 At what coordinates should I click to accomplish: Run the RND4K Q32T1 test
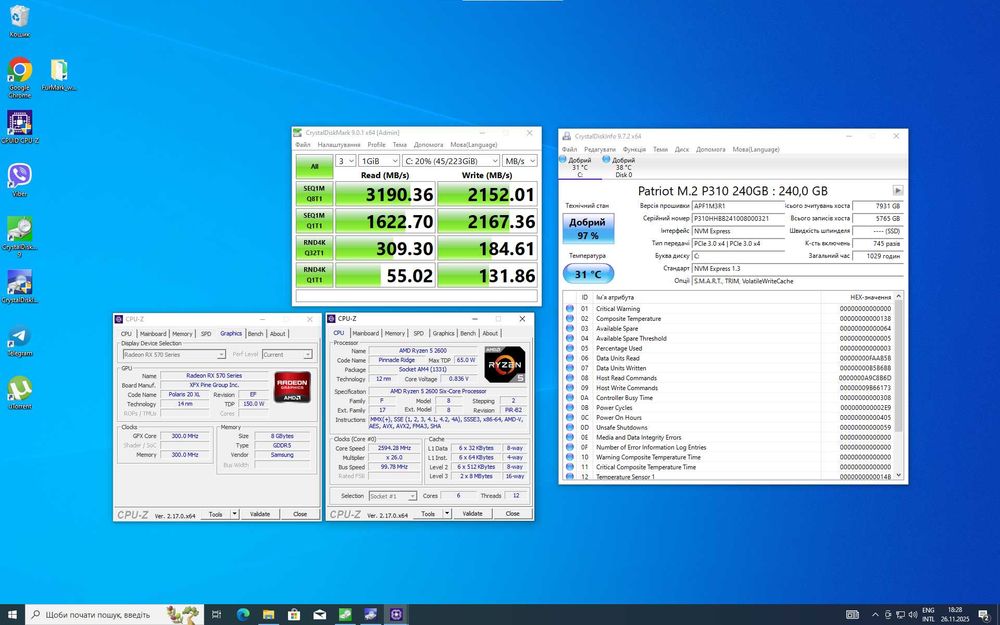[314, 247]
